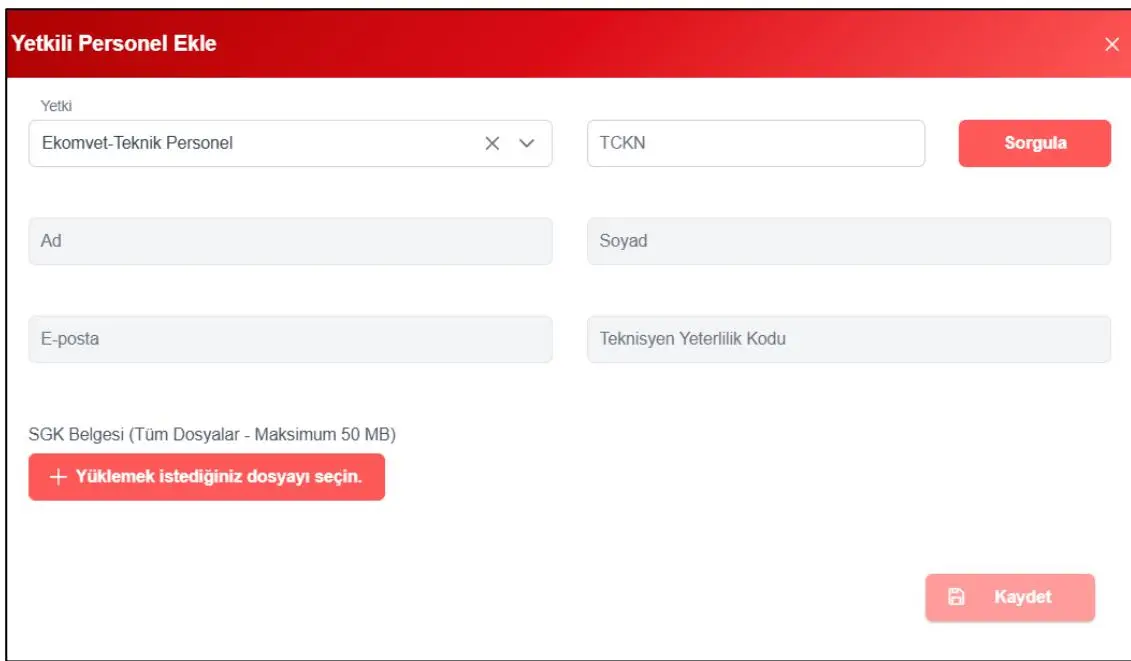Screen dimensions: 1131x661
Task: Click the Soyad text field
Action: 848,241
